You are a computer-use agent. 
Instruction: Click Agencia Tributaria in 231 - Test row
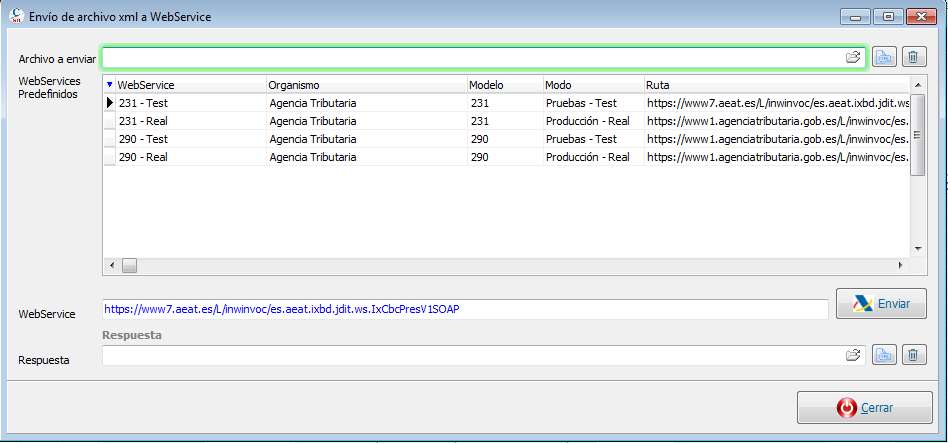tap(313, 103)
